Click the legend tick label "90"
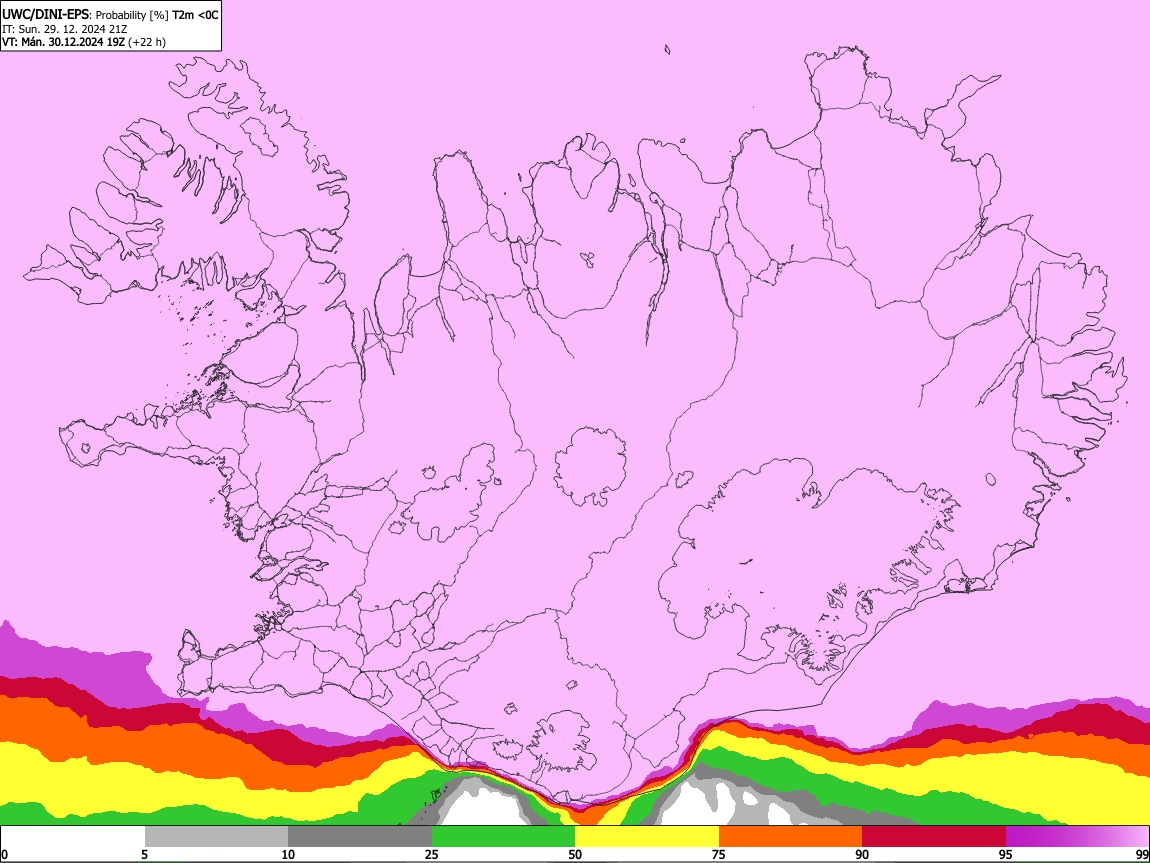Screen dimensions: 1150x863 (x=862, y=855)
